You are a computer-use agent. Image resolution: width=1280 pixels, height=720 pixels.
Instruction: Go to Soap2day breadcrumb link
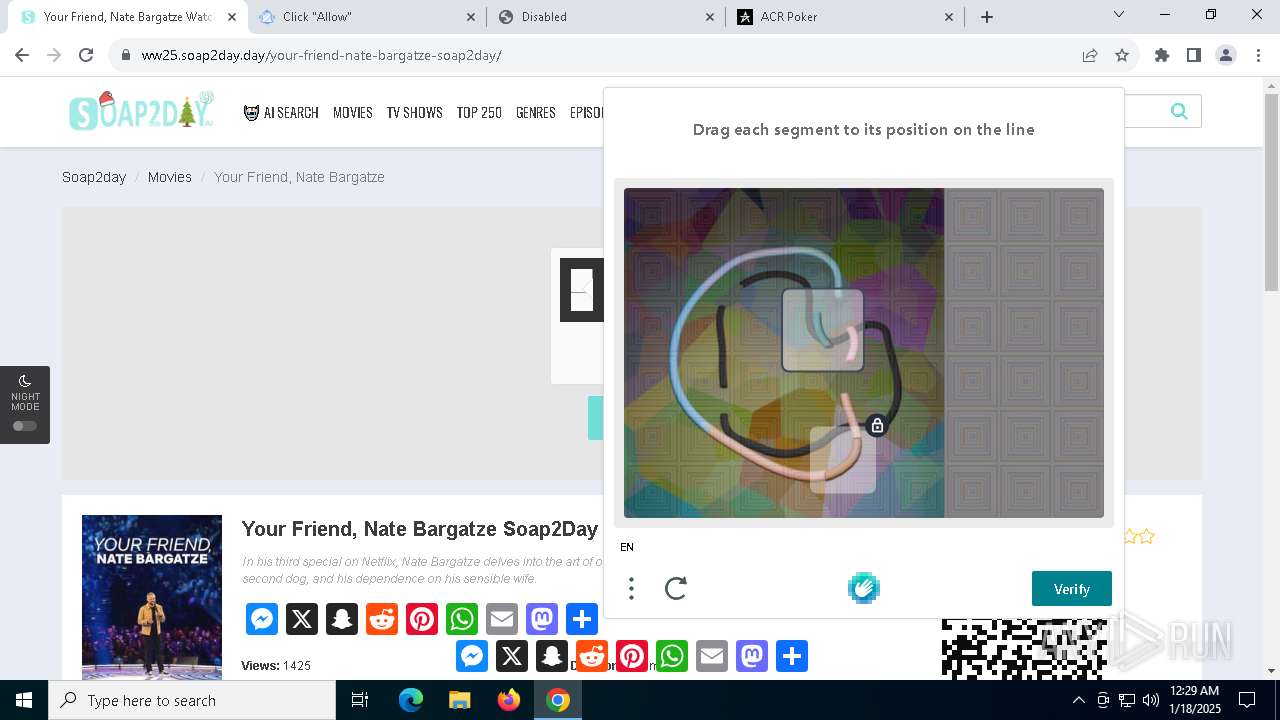(x=94, y=177)
